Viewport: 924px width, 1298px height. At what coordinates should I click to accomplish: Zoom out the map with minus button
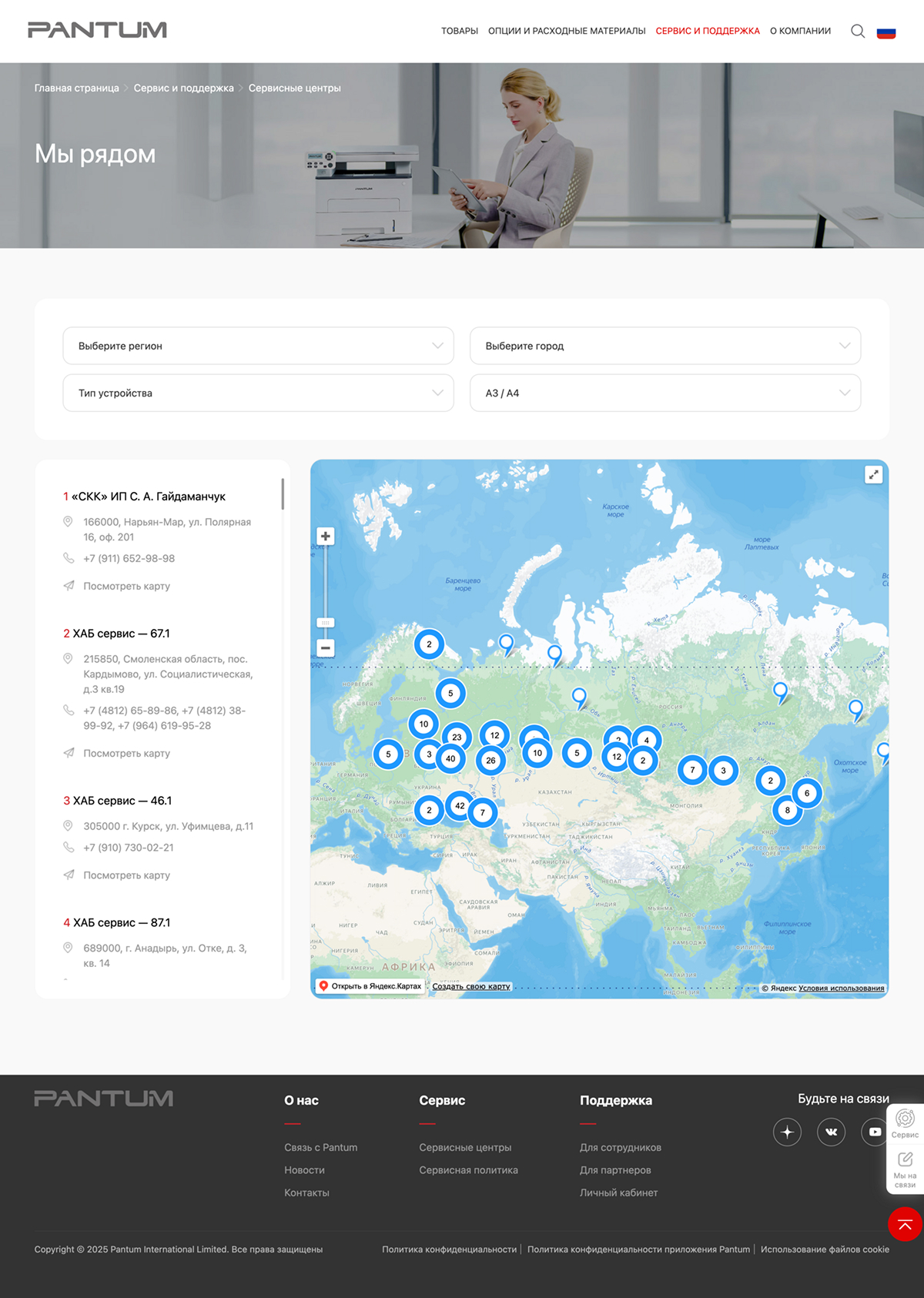pos(326,648)
